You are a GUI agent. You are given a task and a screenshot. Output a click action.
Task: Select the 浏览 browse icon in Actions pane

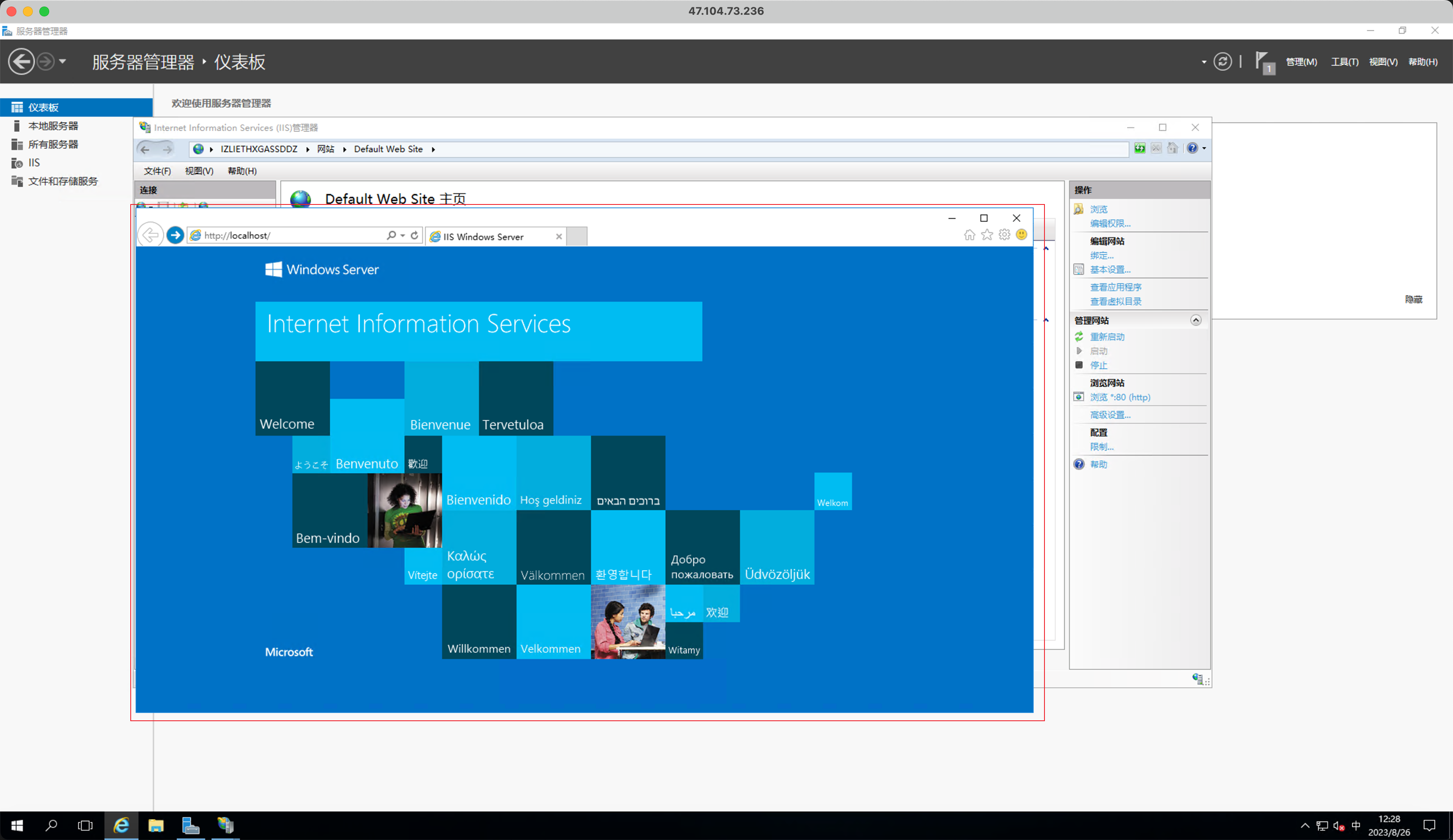(x=1078, y=209)
